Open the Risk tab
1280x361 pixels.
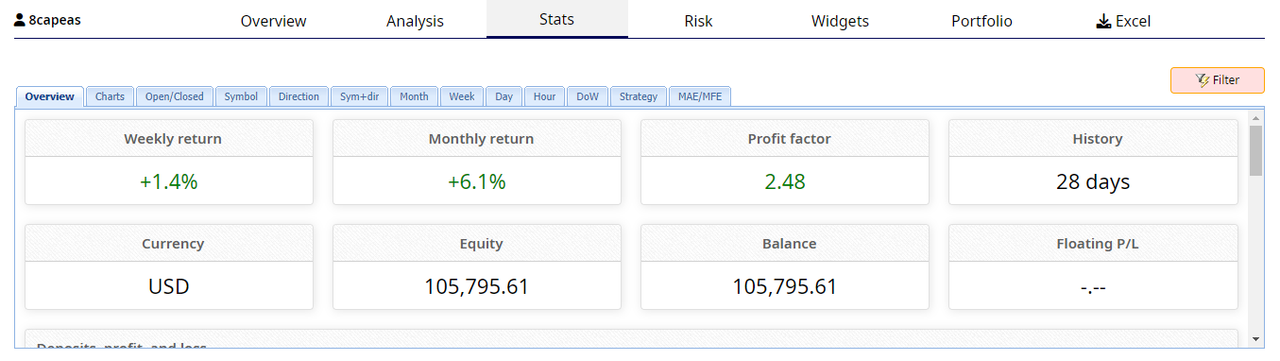coord(699,20)
